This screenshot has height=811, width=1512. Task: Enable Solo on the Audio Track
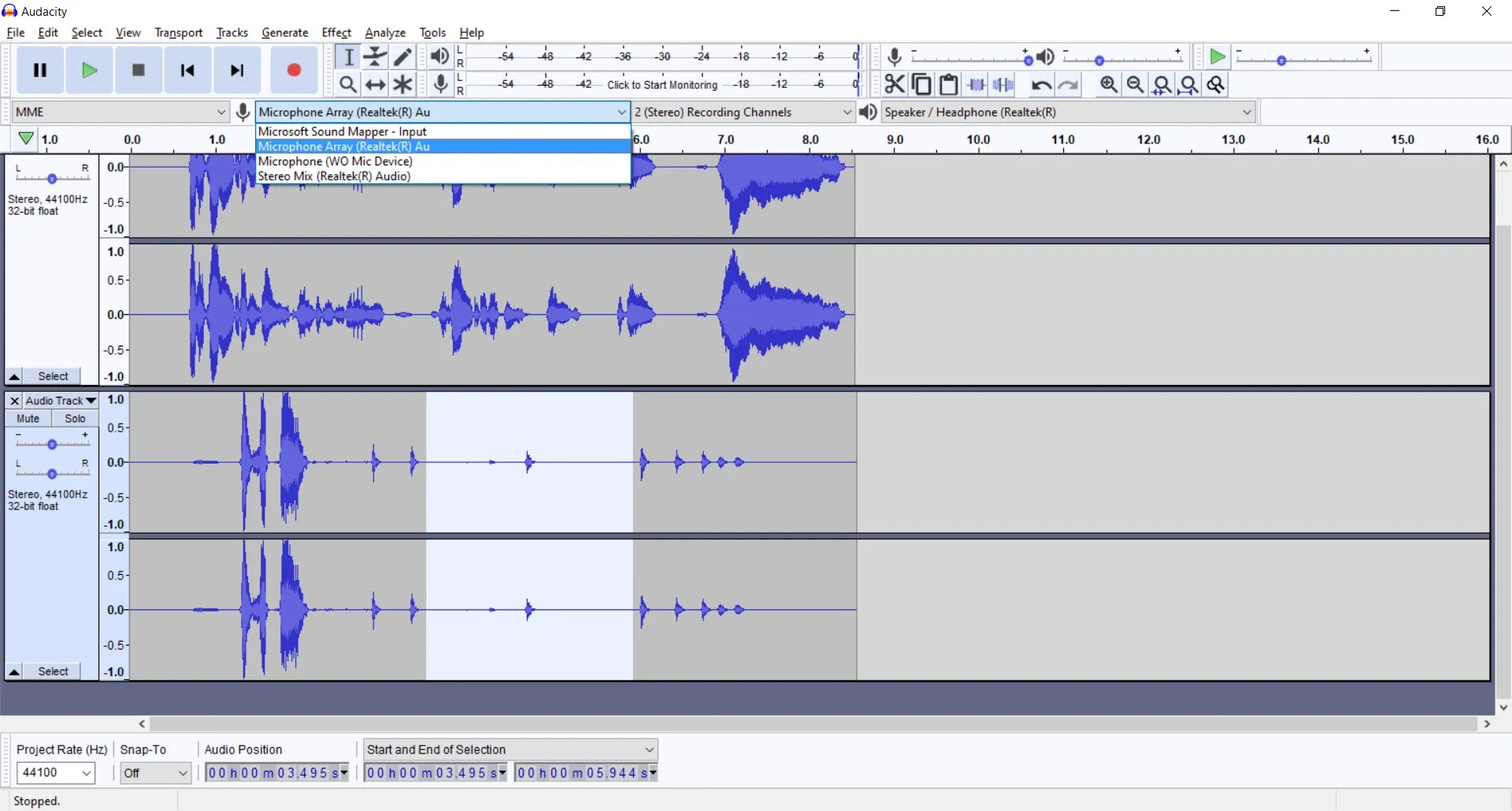pyautogui.click(x=74, y=418)
